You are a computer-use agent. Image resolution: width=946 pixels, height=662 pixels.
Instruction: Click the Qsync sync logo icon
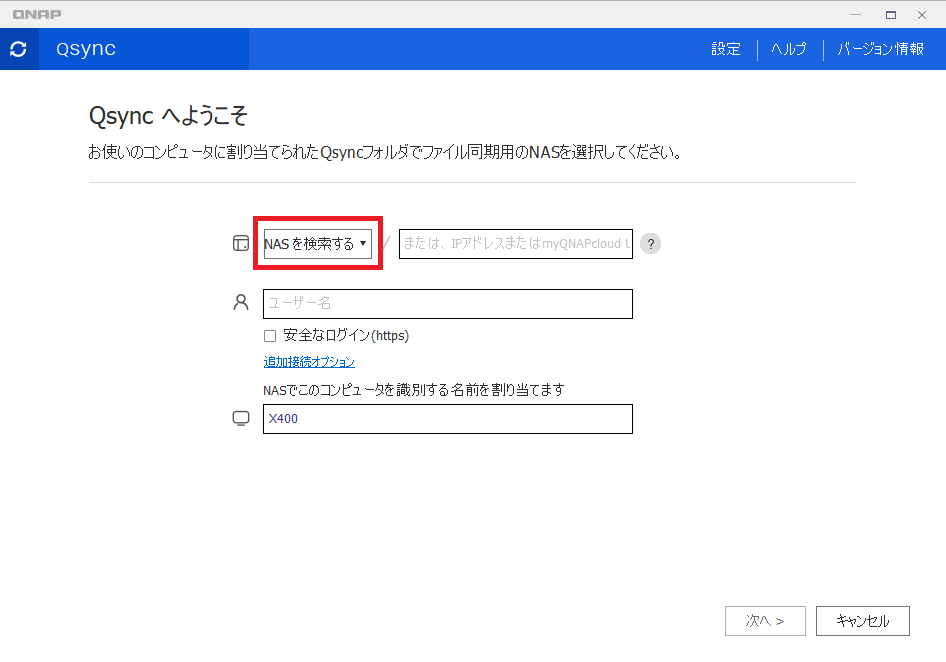click(x=19, y=49)
